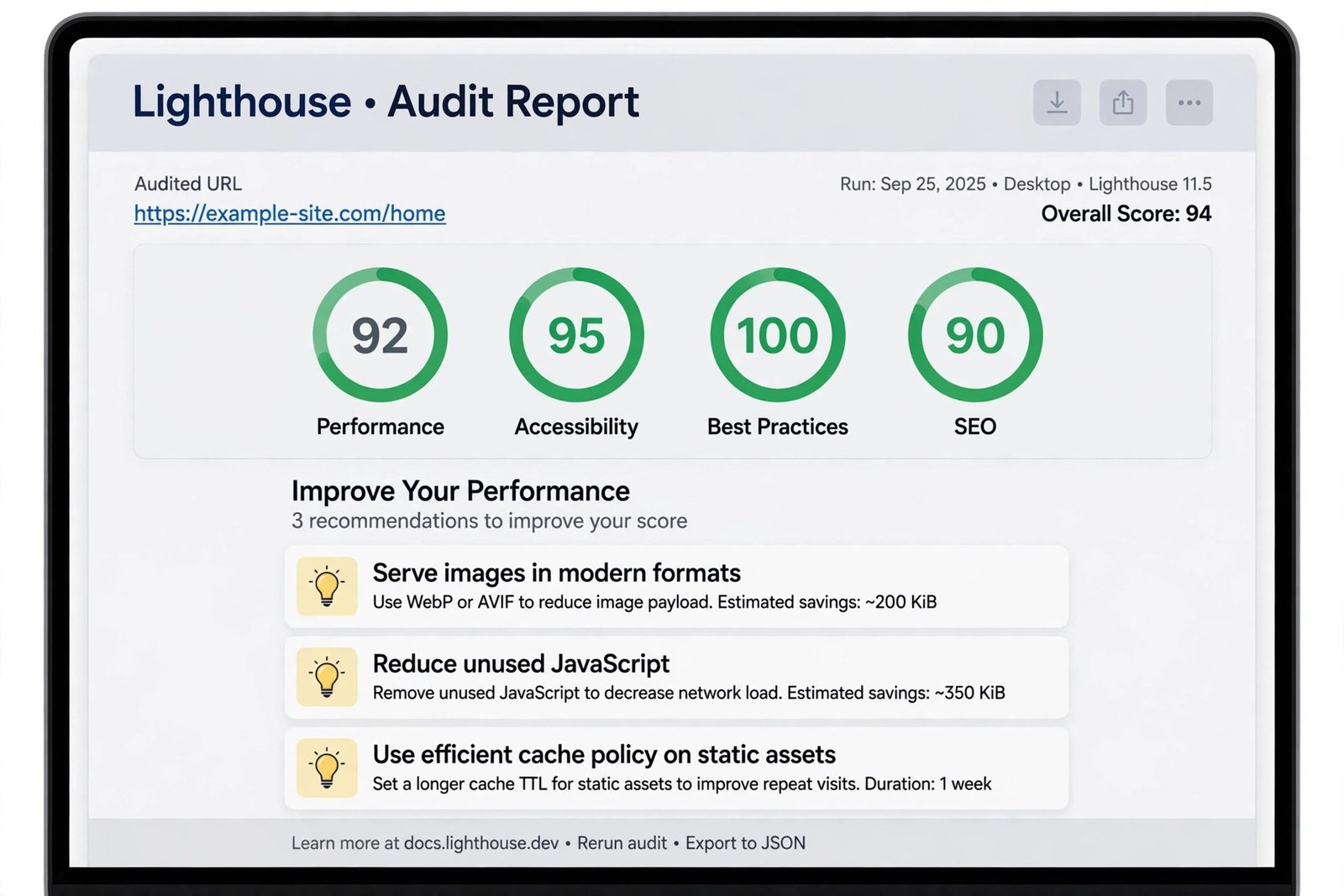This screenshot has width=1344, height=896.
Task: Click the download report icon
Action: [1057, 102]
